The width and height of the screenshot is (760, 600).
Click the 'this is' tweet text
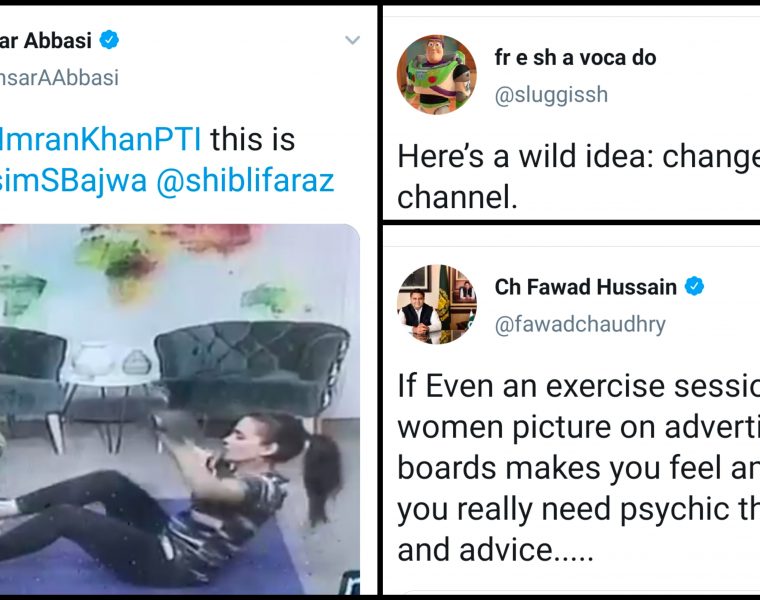click(x=253, y=140)
